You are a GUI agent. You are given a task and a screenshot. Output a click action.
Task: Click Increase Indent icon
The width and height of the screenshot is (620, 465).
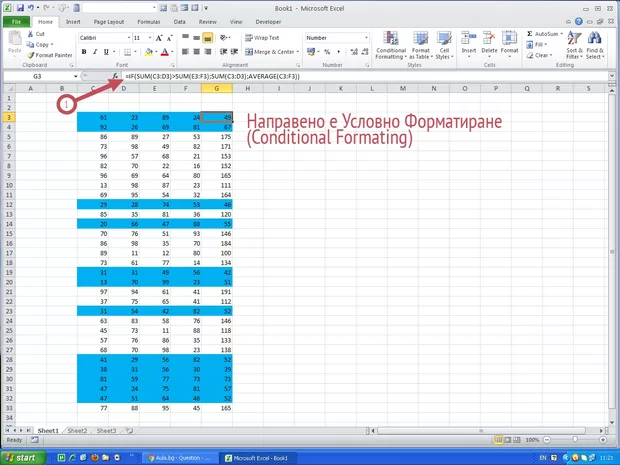pos(234,52)
